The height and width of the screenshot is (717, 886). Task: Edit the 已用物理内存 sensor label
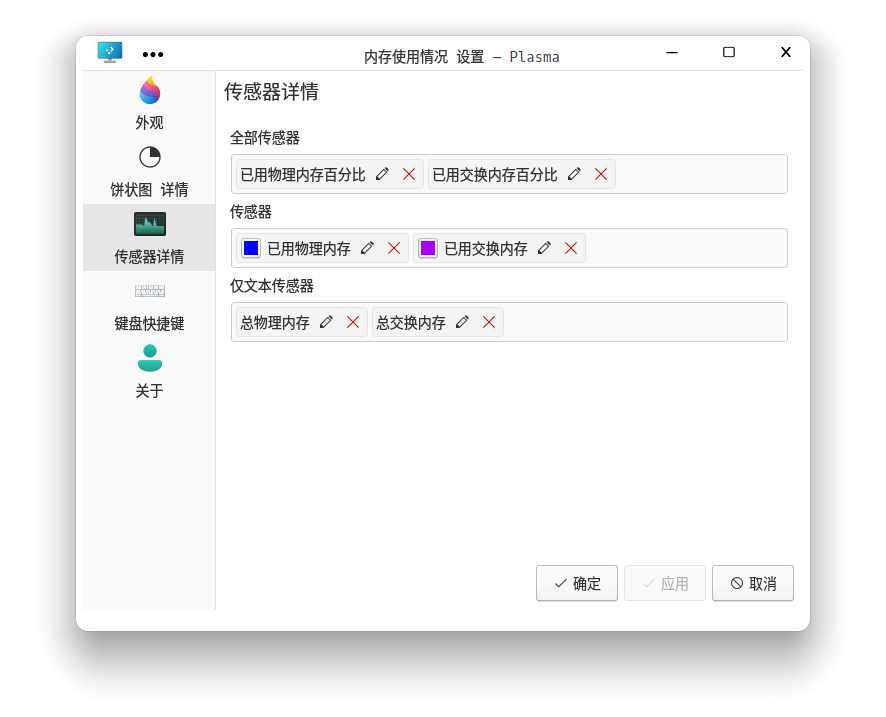click(x=367, y=248)
